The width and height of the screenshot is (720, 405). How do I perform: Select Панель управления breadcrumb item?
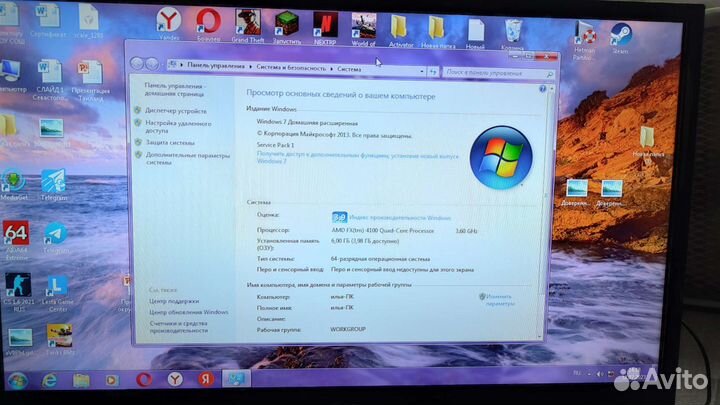tap(213, 67)
